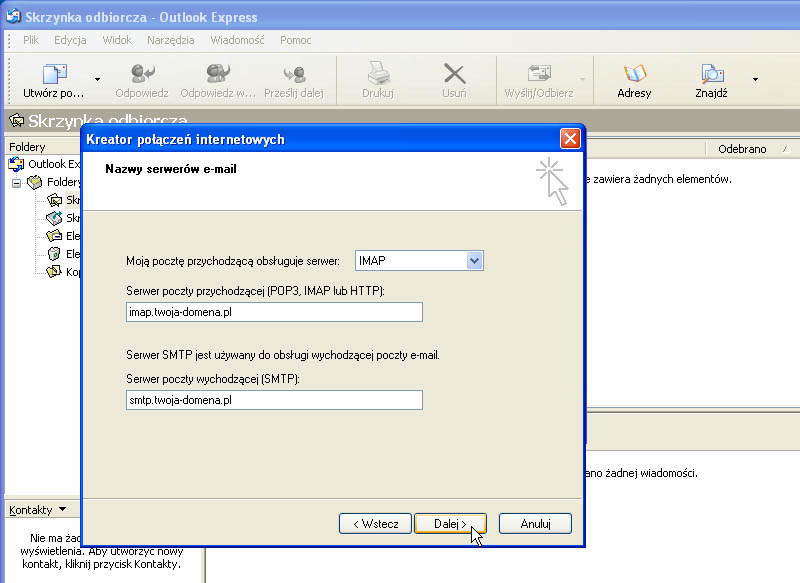800x583 pixels.
Task: Click the outgoing SMTP server field smtp.twoja-domena.pl
Action: (274, 400)
